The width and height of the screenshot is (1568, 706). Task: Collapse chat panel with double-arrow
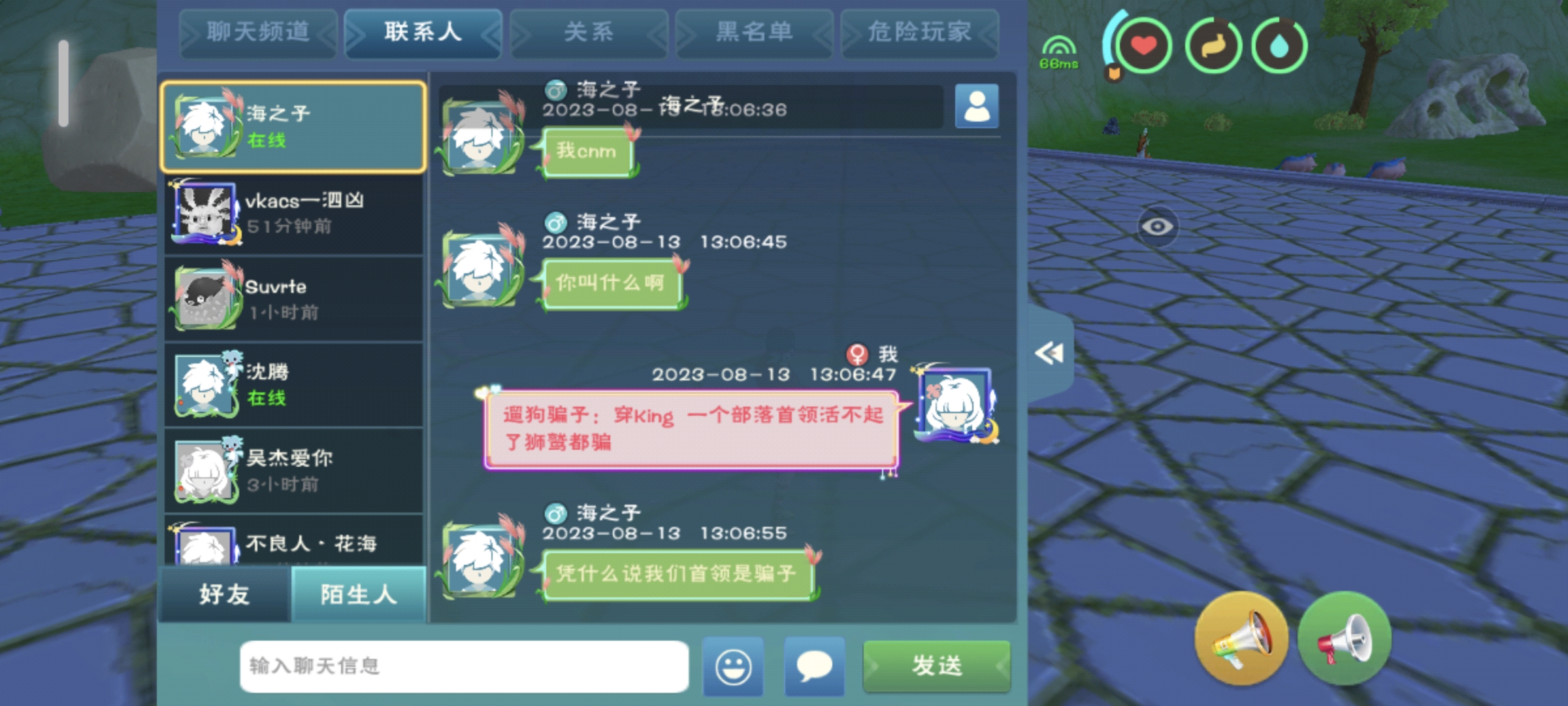pyautogui.click(x=1050, y=354)
